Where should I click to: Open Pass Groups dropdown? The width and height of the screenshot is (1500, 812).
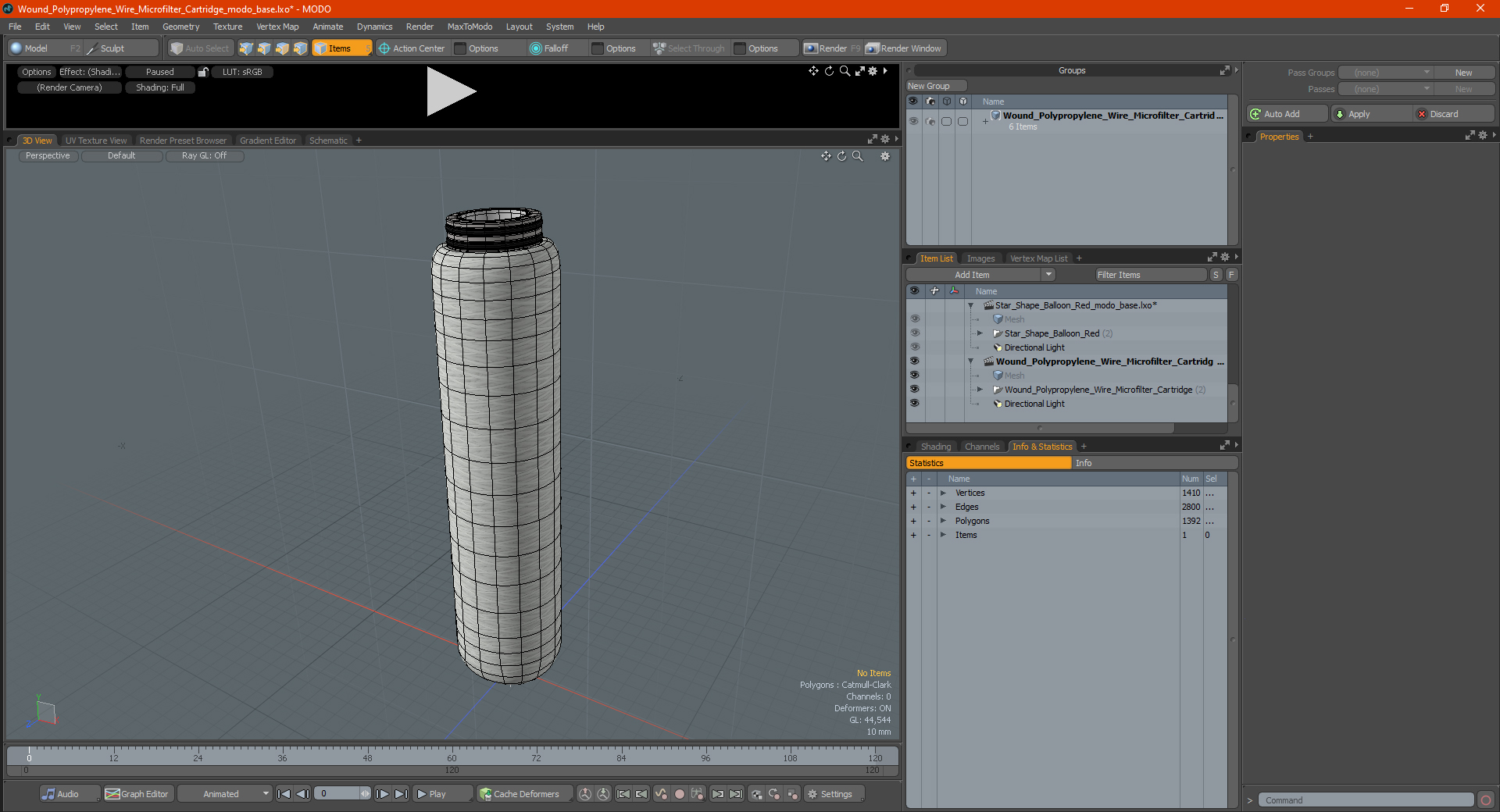[x=1385, y=73]
